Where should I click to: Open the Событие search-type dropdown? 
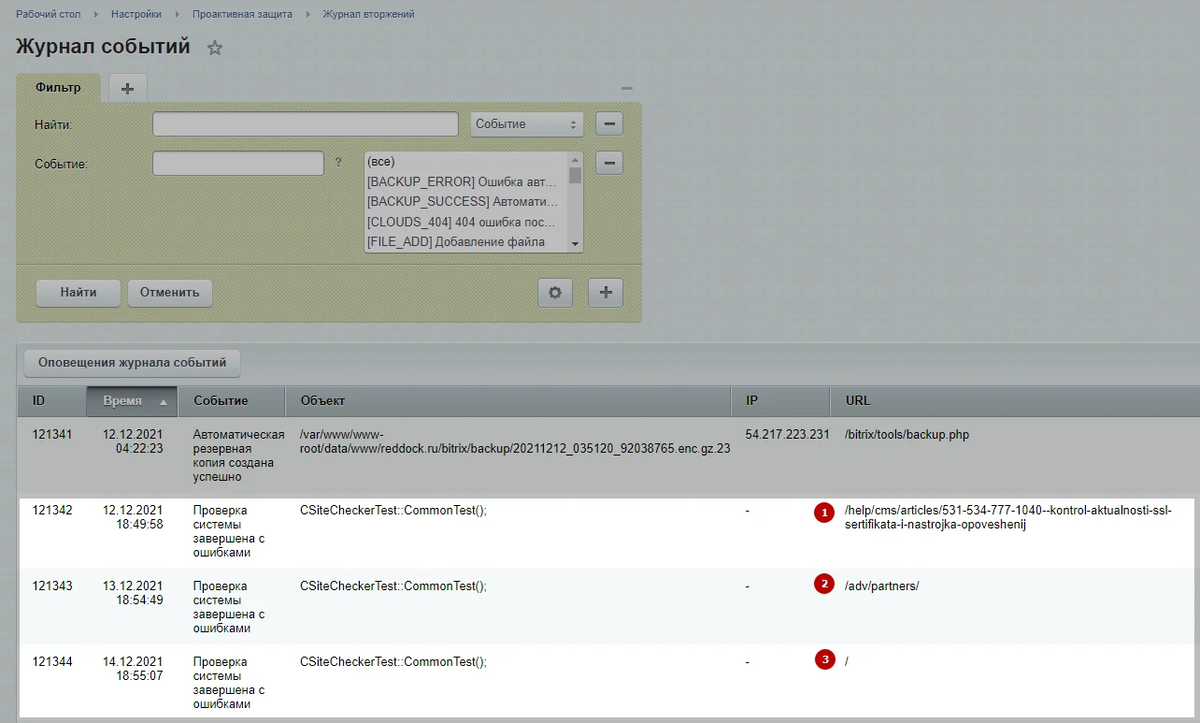coord(526,124)
